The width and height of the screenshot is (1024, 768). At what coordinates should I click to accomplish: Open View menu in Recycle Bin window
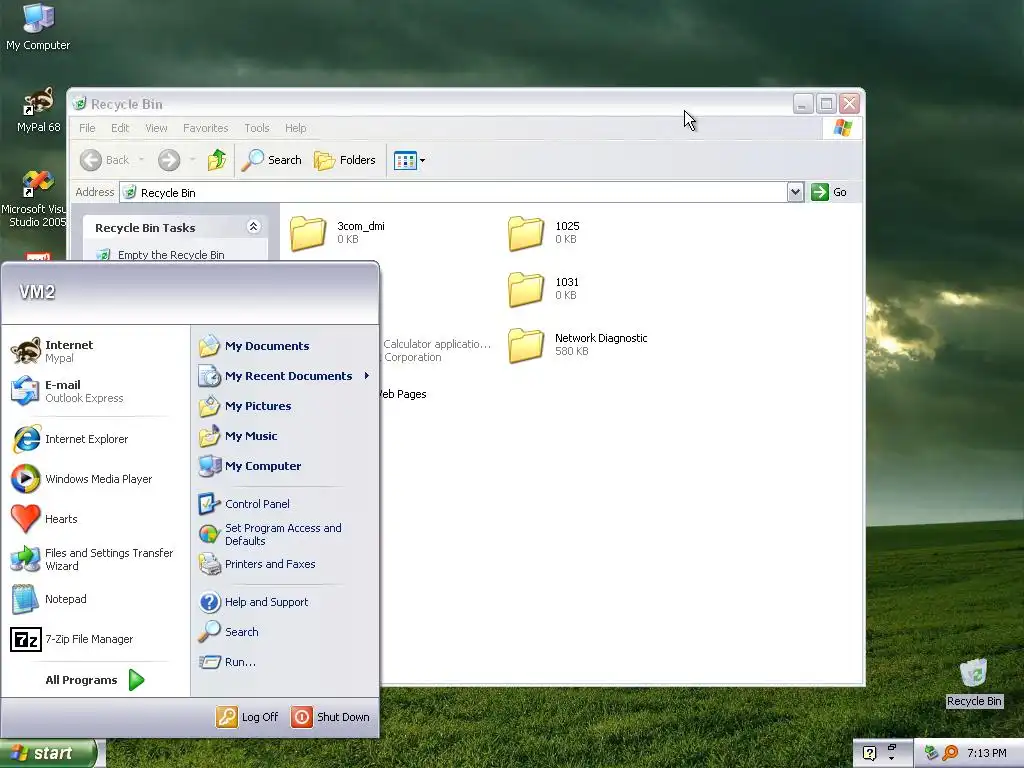[x=156, y=128]
